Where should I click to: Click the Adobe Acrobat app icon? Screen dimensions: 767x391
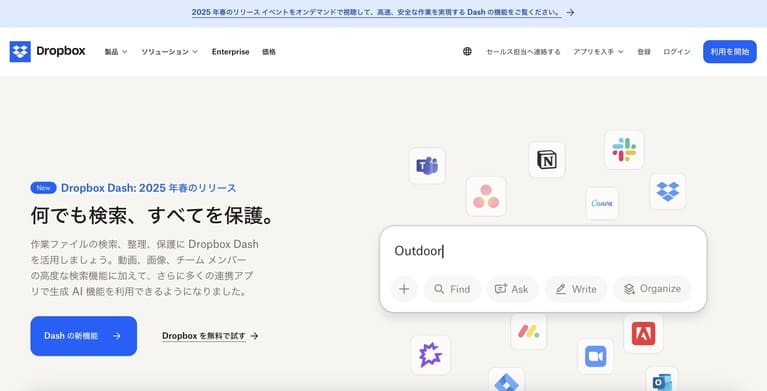coord(643,334)
